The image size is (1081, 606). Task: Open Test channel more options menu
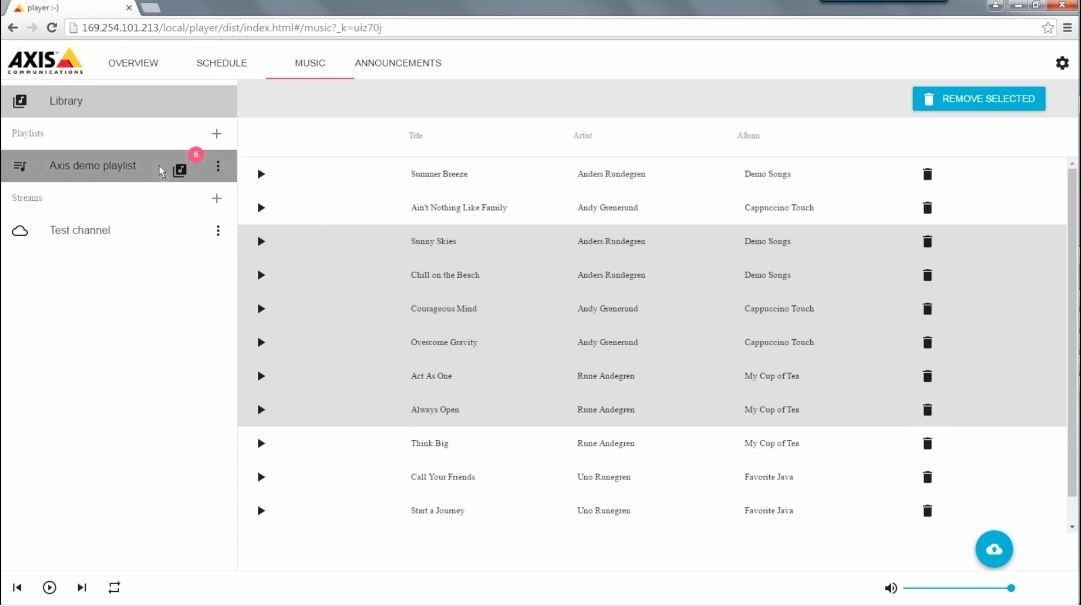pyautogui.click(x=218, y=231)
